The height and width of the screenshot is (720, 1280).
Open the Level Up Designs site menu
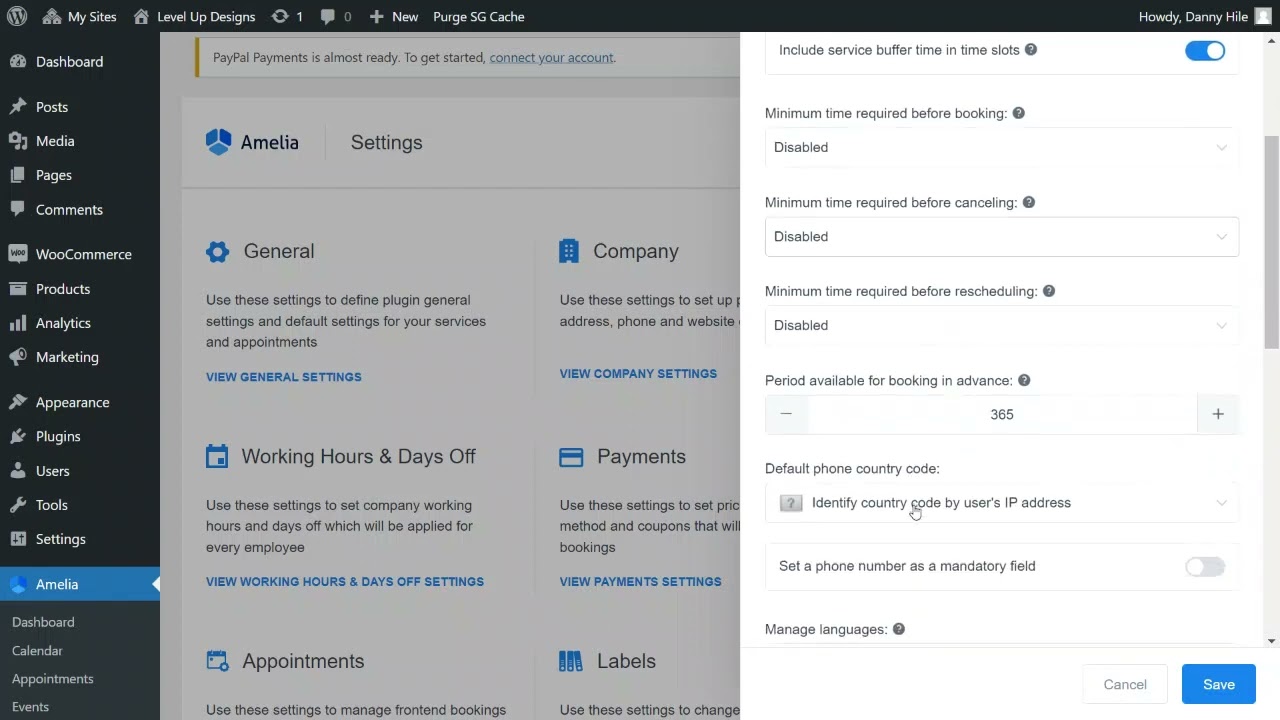pyautogui.click(x=194, y=16)
